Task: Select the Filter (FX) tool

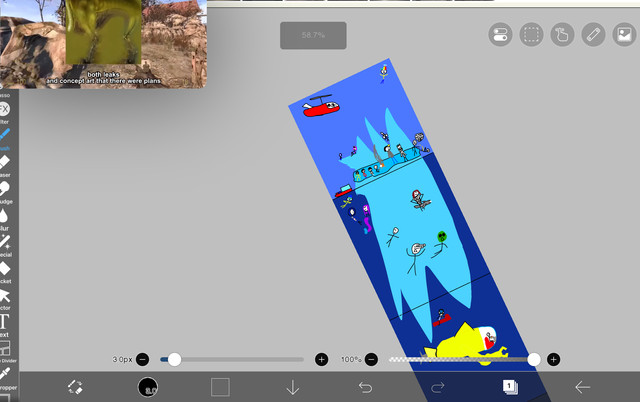Action: pos(4,109)
